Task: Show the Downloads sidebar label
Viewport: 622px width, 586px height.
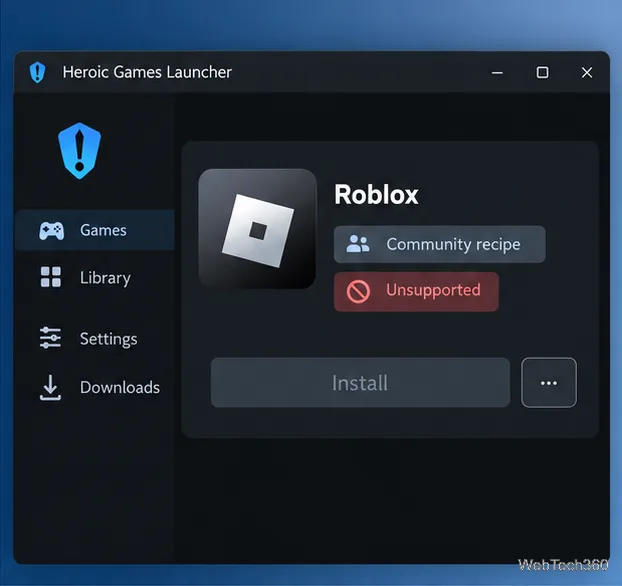Action: click(120, 388)
